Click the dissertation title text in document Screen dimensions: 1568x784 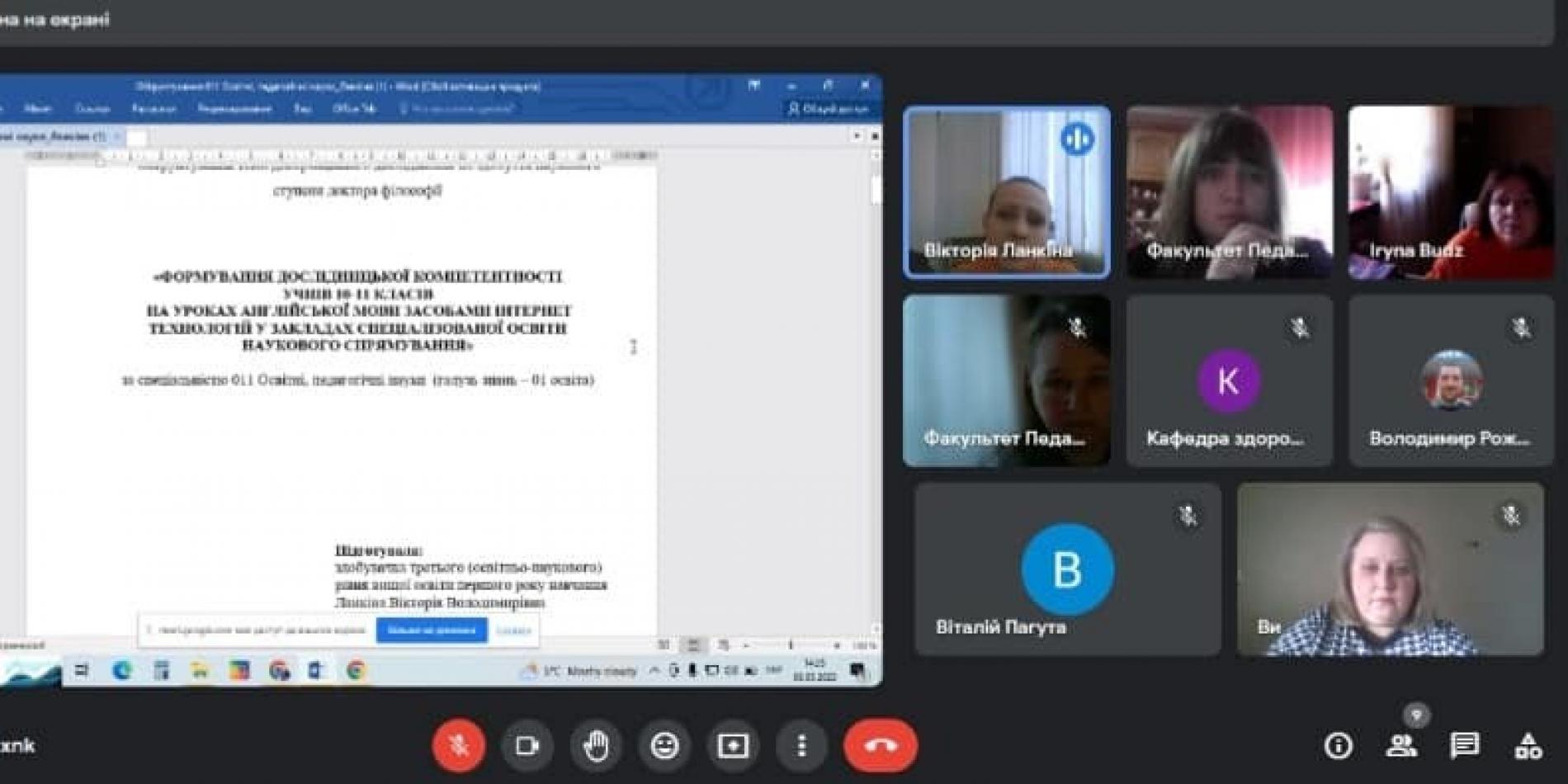[x=359, y=310]
